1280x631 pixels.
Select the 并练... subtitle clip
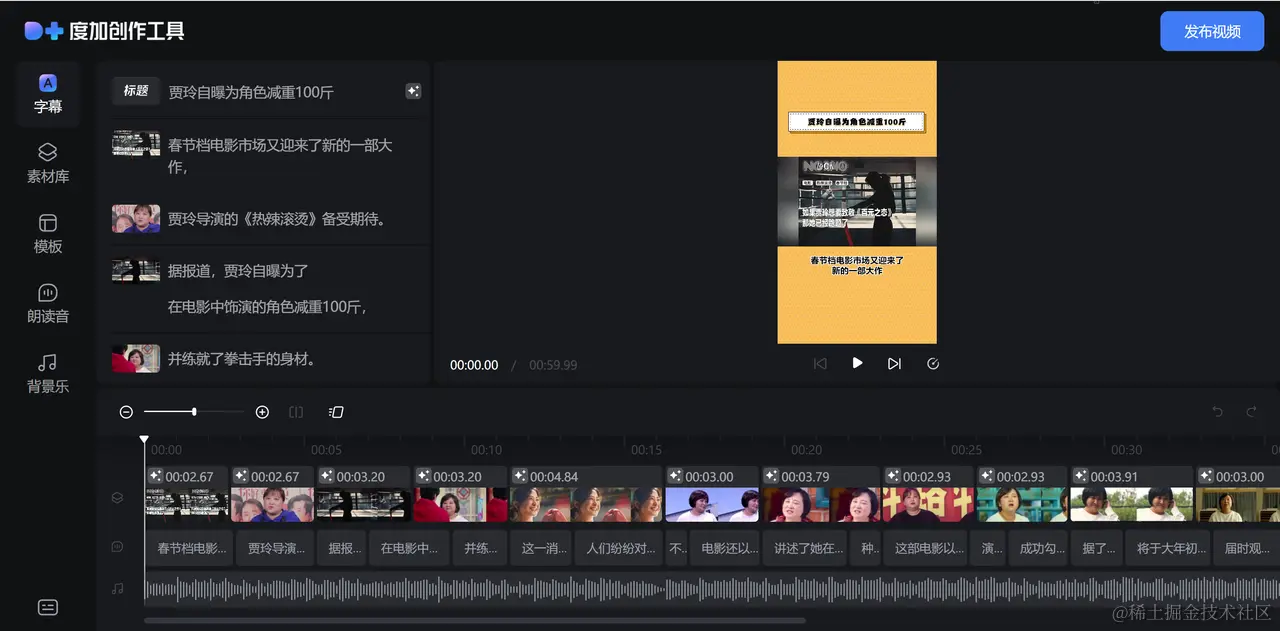(x=481, y=548)
